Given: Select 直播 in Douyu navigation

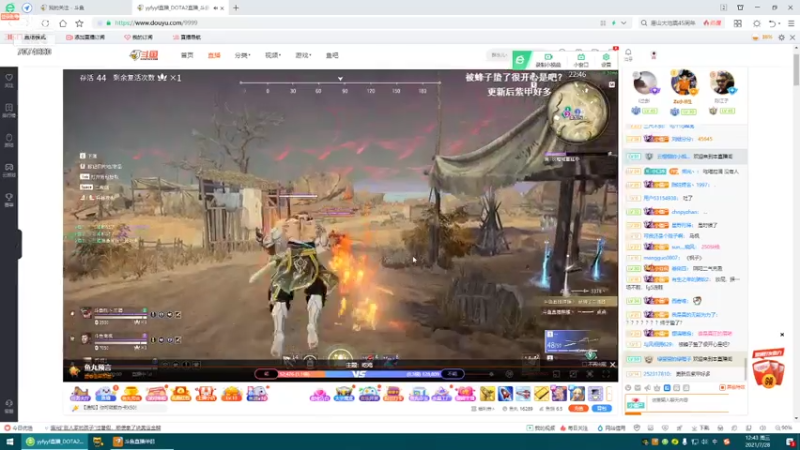Looking at the screenshot, I should point(214,55).
